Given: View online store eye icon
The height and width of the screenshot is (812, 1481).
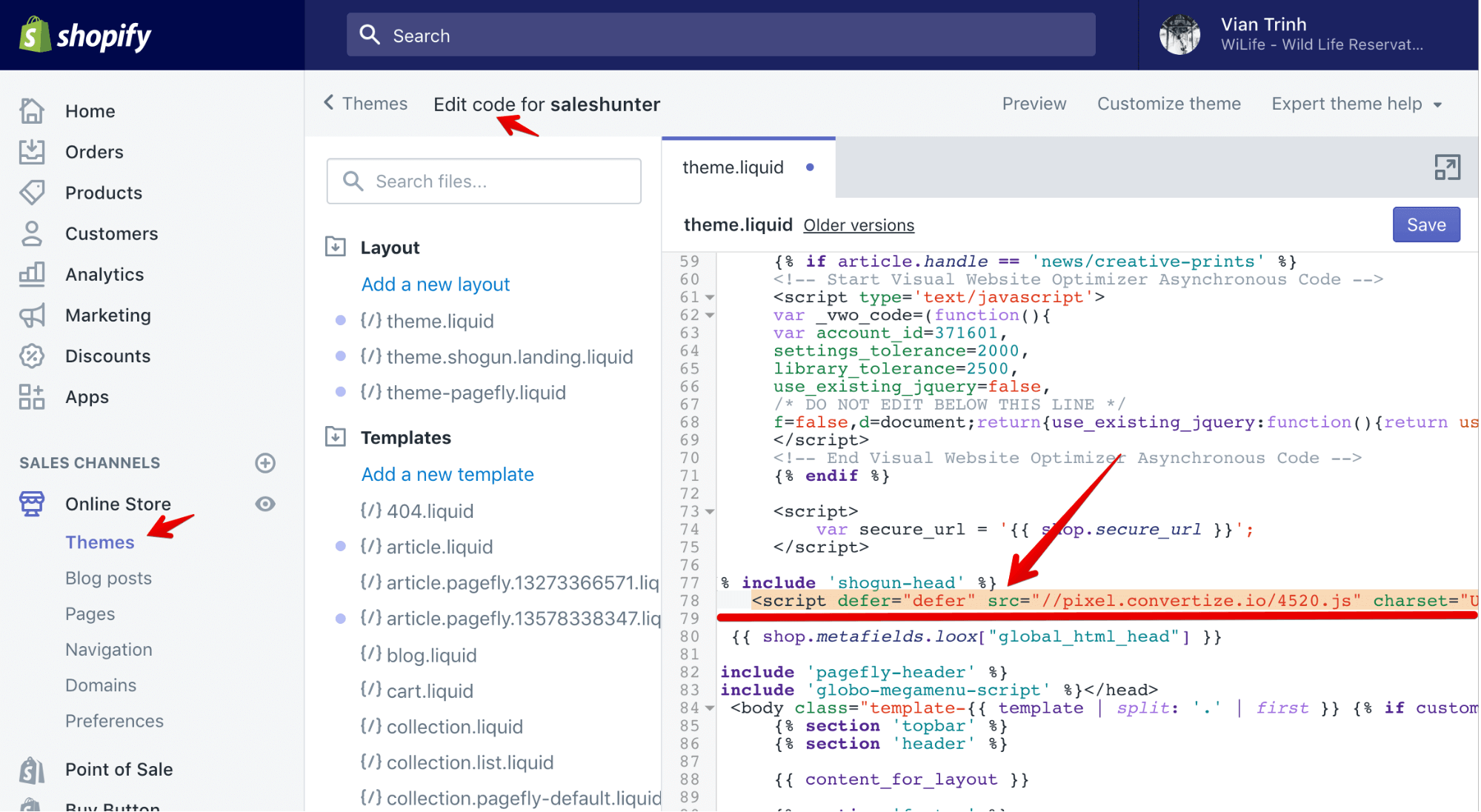Looking at the screenshot, I should click(x=265, y=504).
